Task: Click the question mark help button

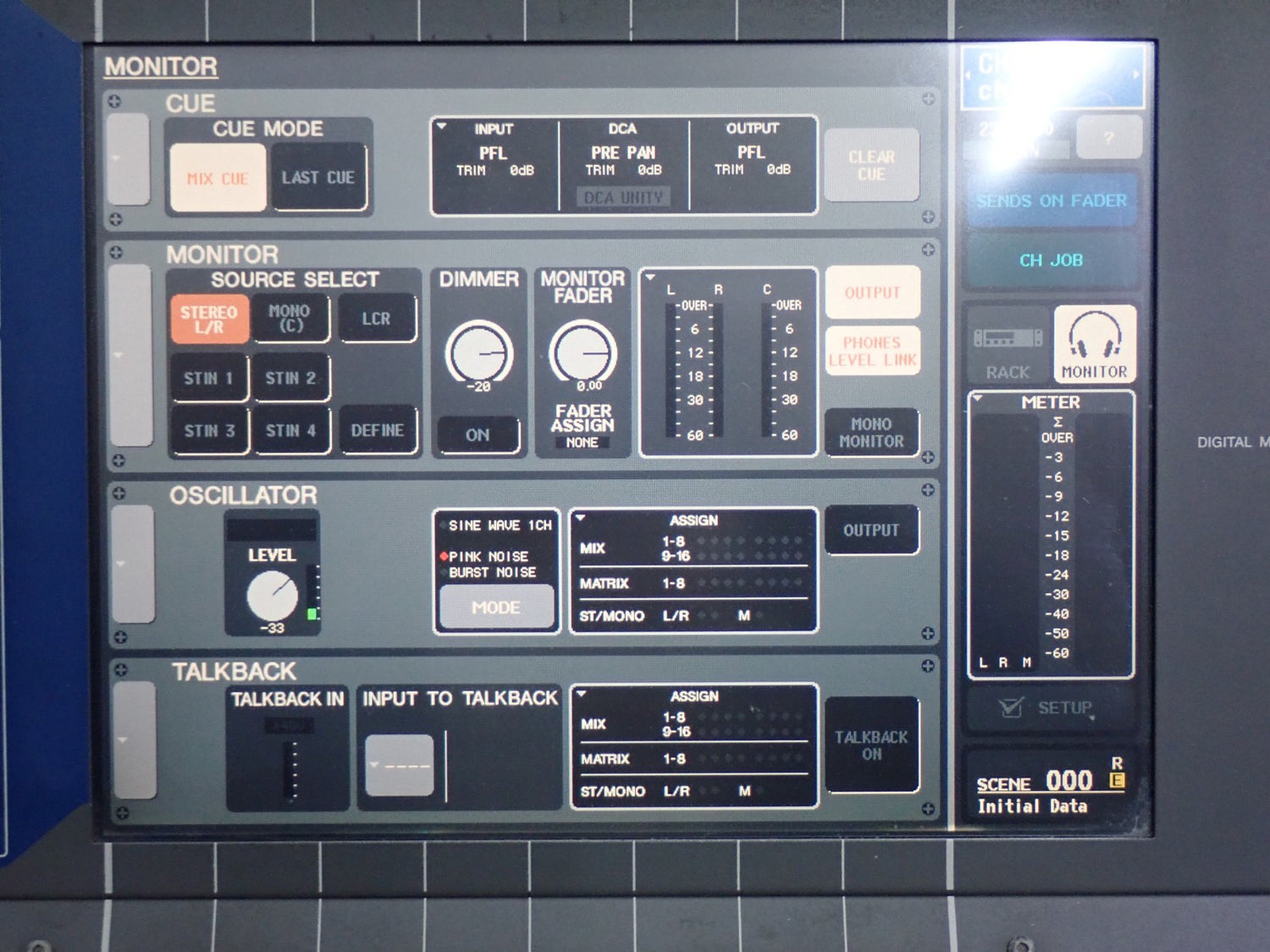Action: point(1108,137)
